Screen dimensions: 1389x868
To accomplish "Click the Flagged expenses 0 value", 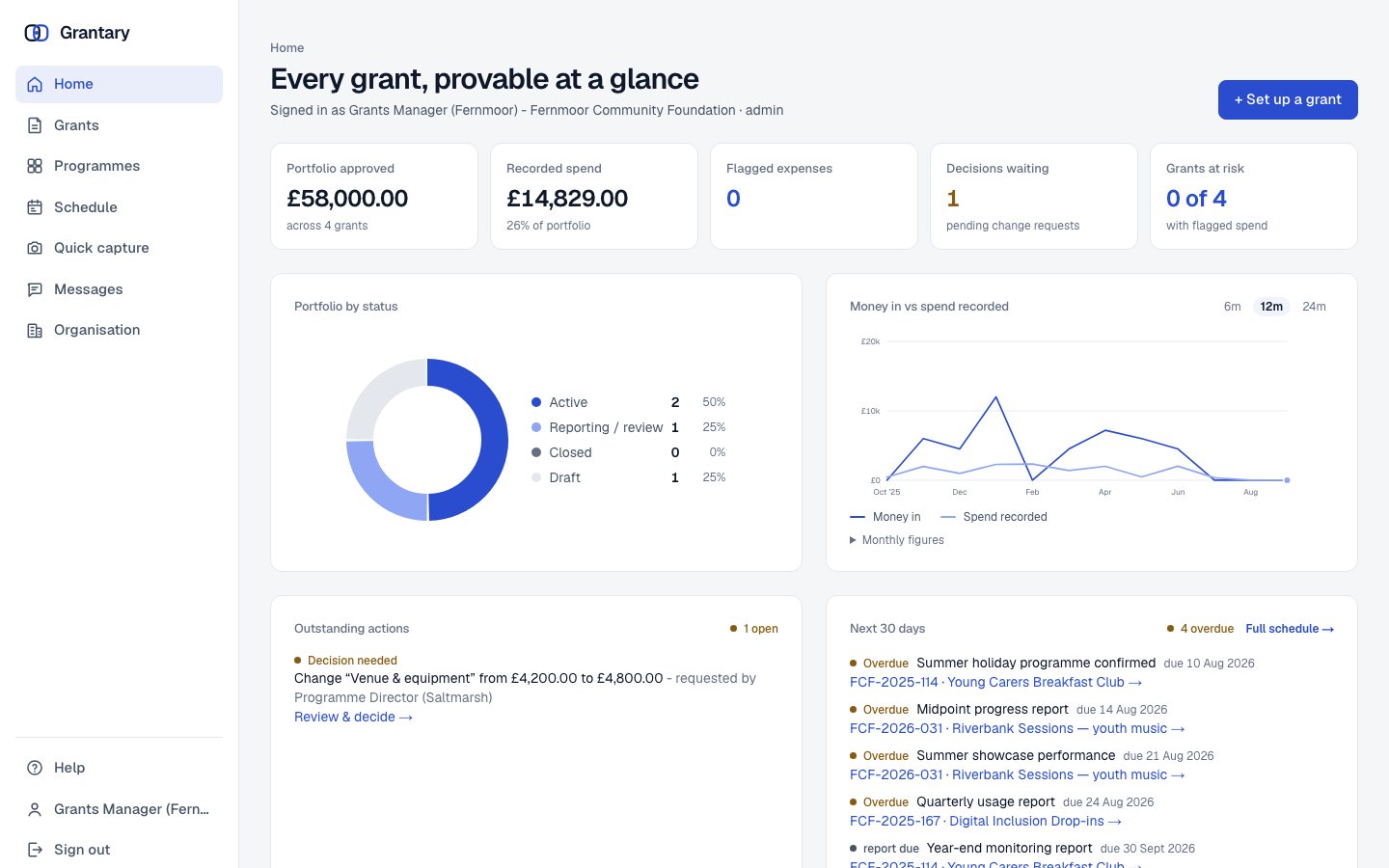I will 733,199.
